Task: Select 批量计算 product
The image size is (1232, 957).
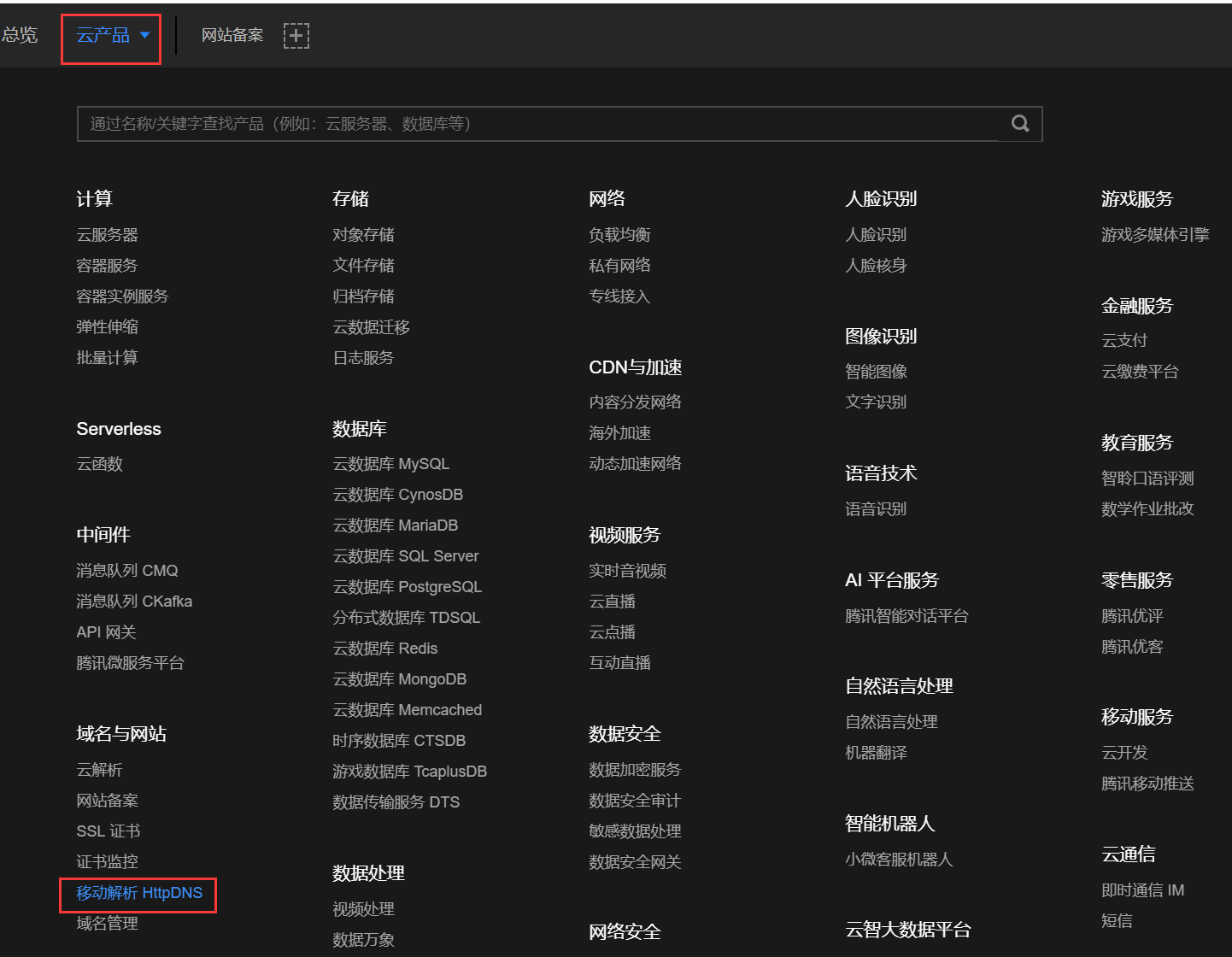Action: click(x=108, y=358)
